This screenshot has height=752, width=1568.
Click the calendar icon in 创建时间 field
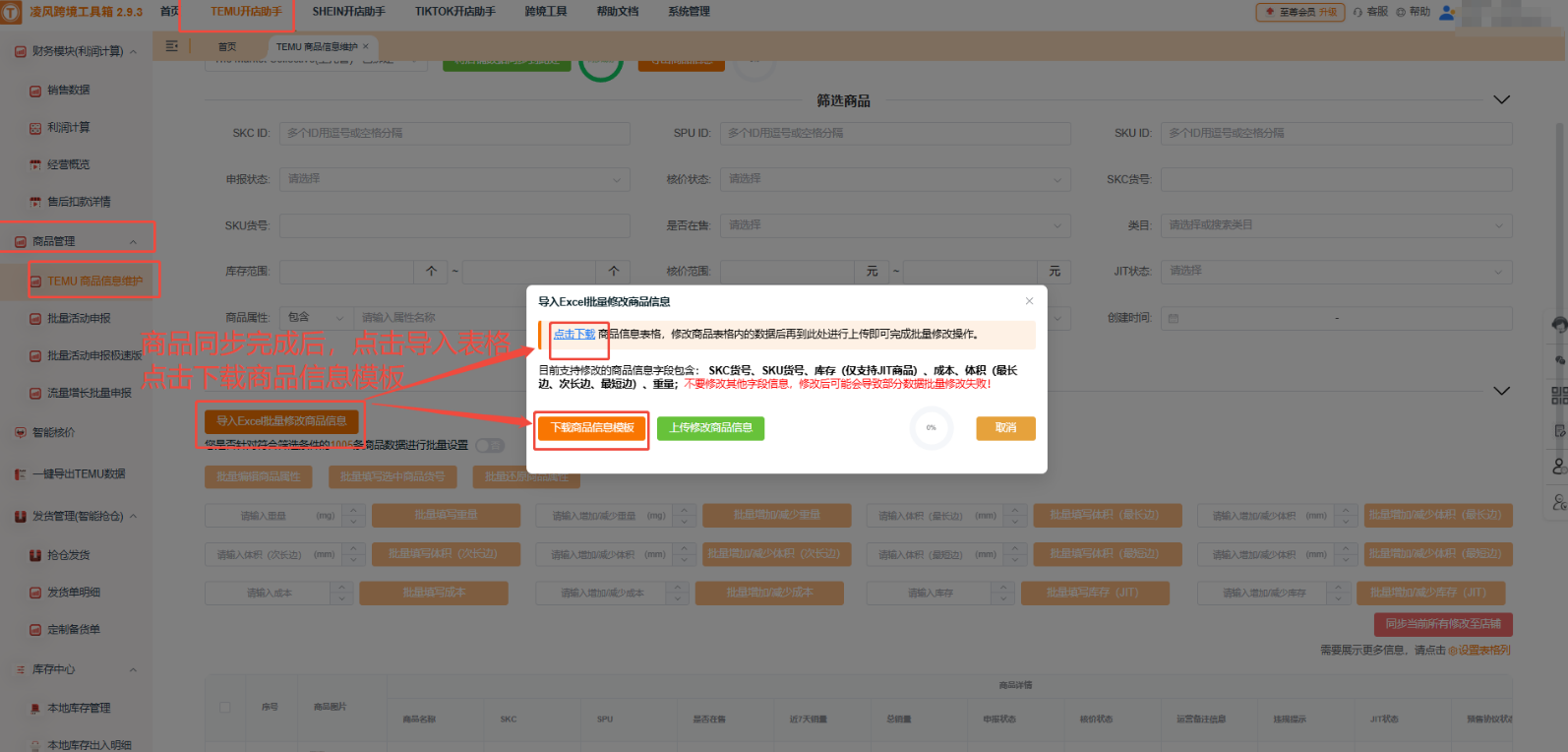click(1174, 319)
